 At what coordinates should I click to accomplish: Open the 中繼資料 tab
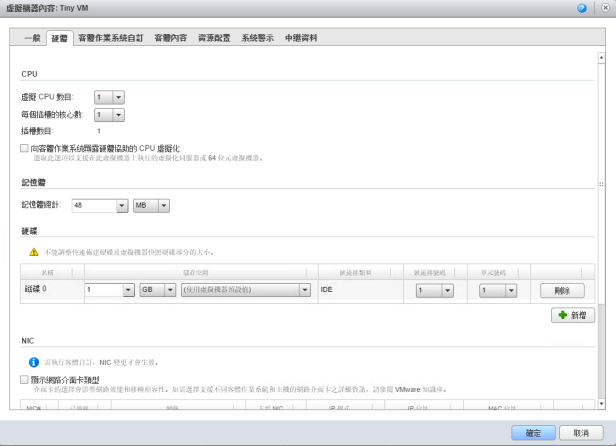pos(301,38)
